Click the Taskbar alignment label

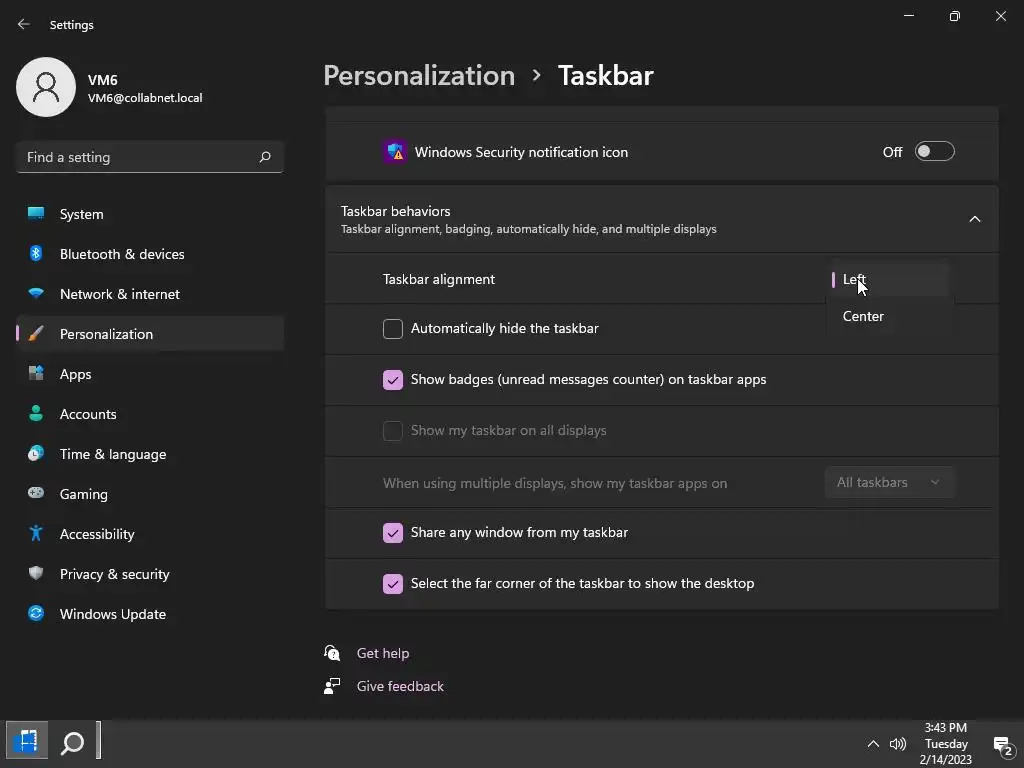439,280
